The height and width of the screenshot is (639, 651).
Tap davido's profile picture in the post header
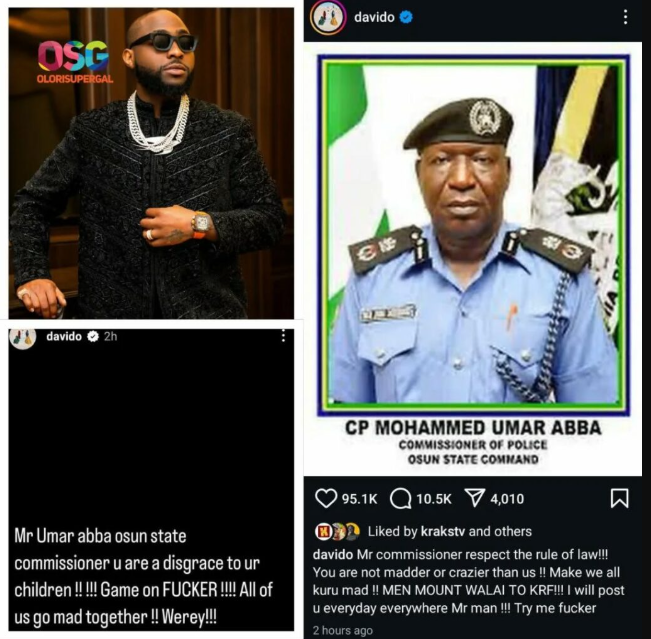coord(328,17)
